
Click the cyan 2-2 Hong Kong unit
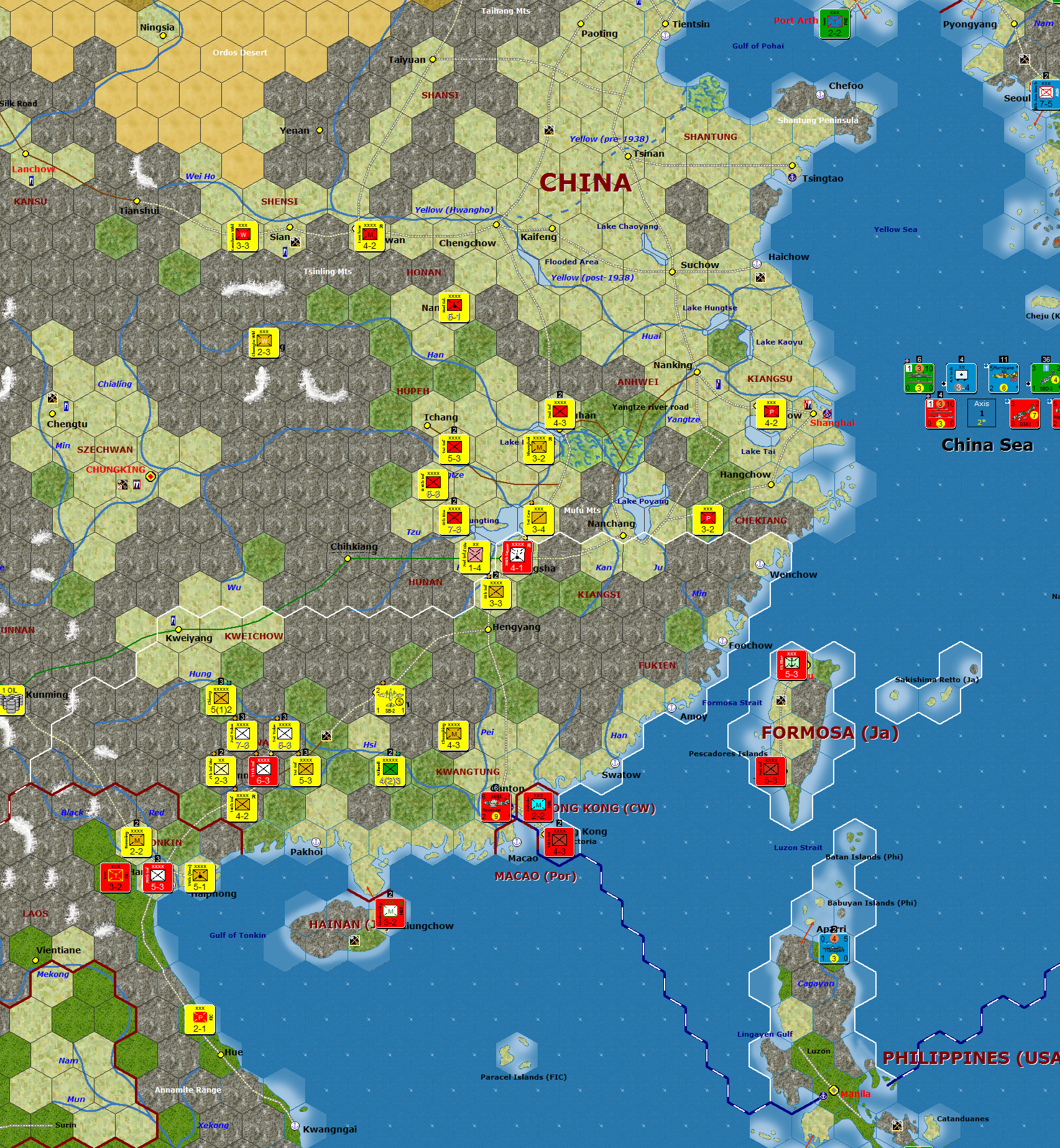(538, 807)
